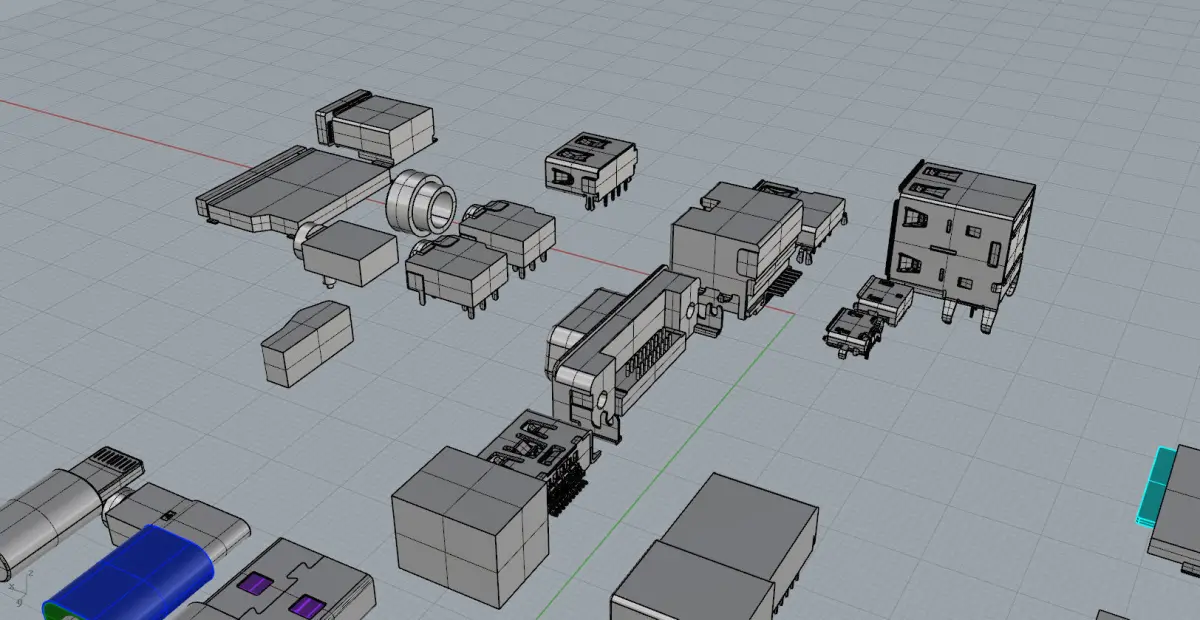Select the lower small micro connector near stacked port
This screenshot has height=620, width=1200.
tap(852, 330)
